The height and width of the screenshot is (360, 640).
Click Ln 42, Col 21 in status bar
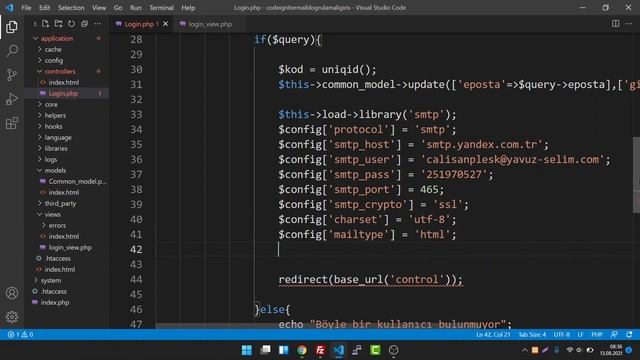[493, 334]
